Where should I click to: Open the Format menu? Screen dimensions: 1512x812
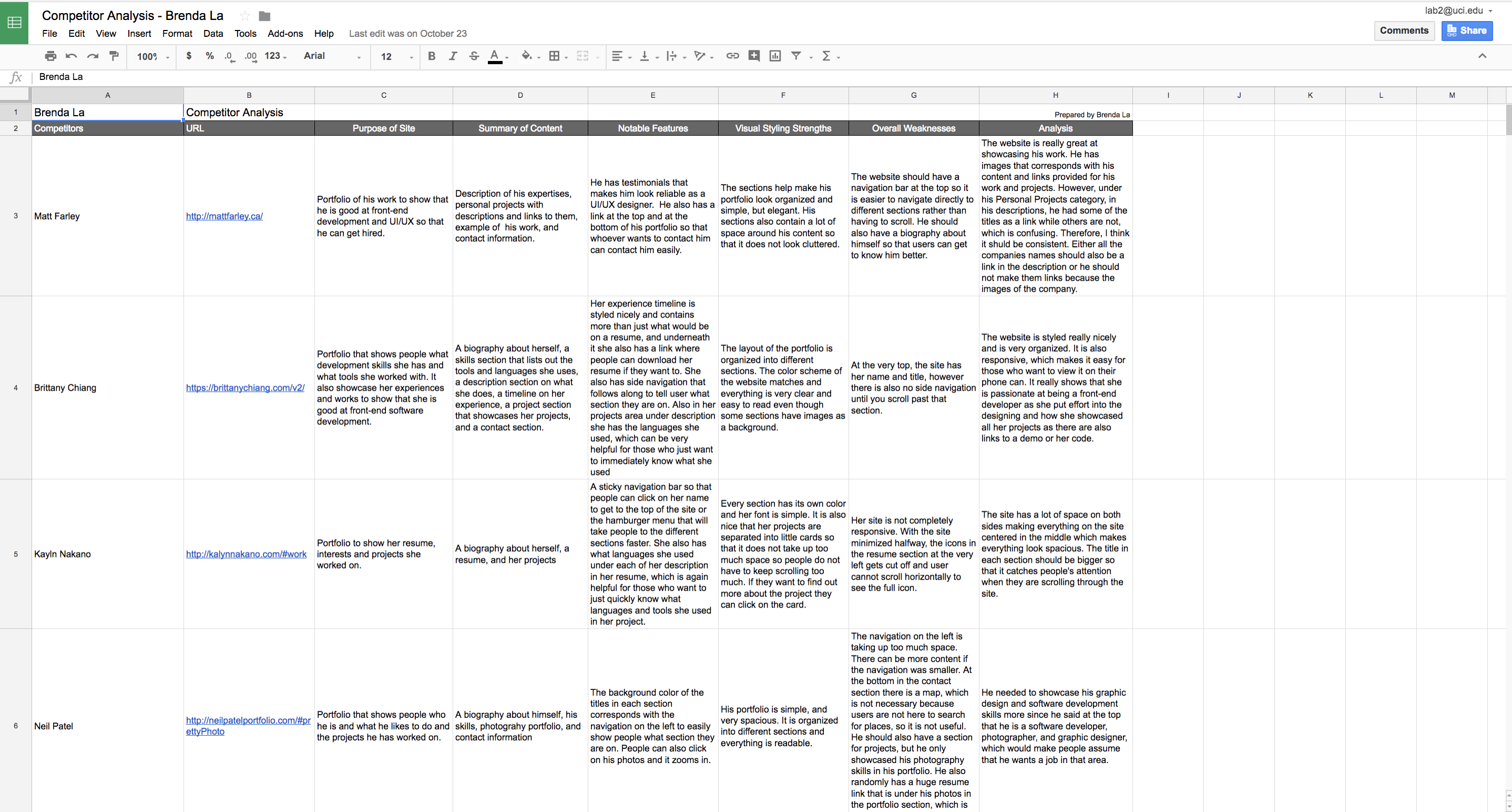click(x=177, y=34)
